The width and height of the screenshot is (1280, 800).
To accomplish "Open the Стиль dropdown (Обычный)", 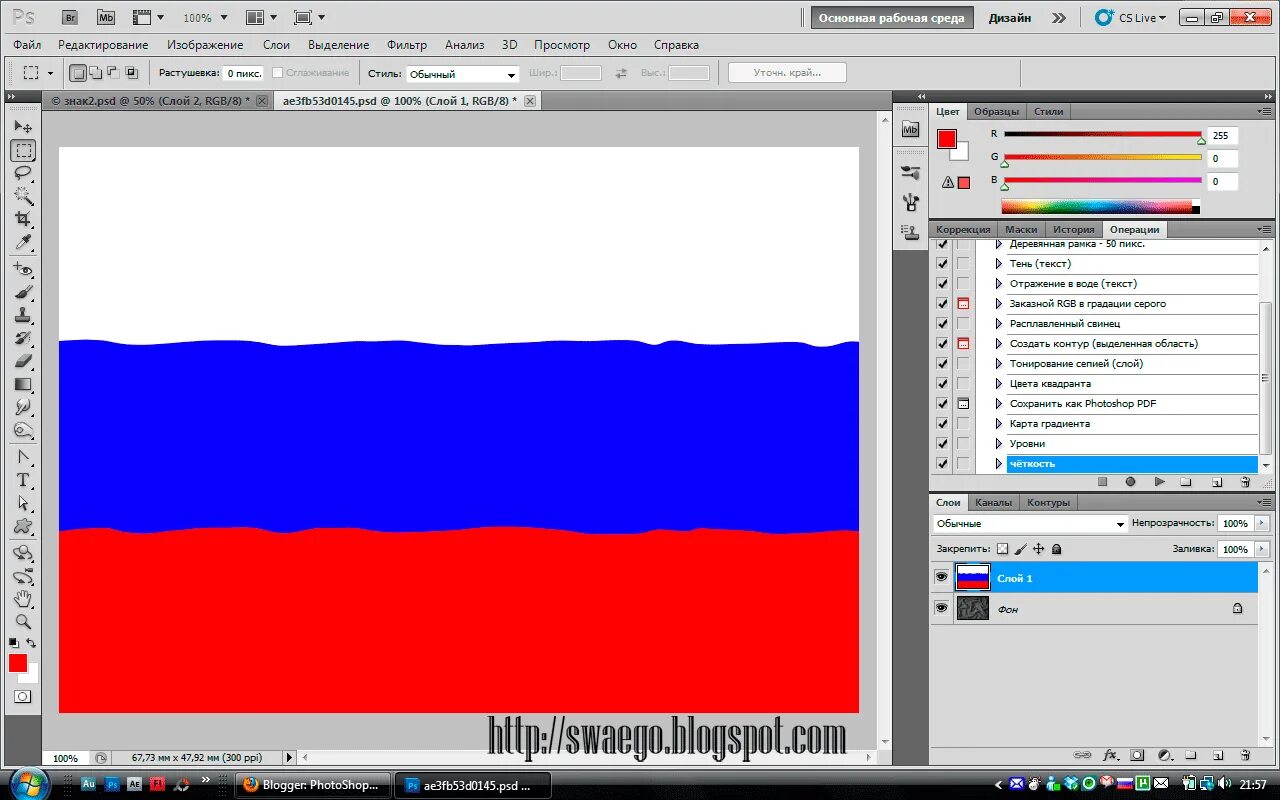I will 462,74.
